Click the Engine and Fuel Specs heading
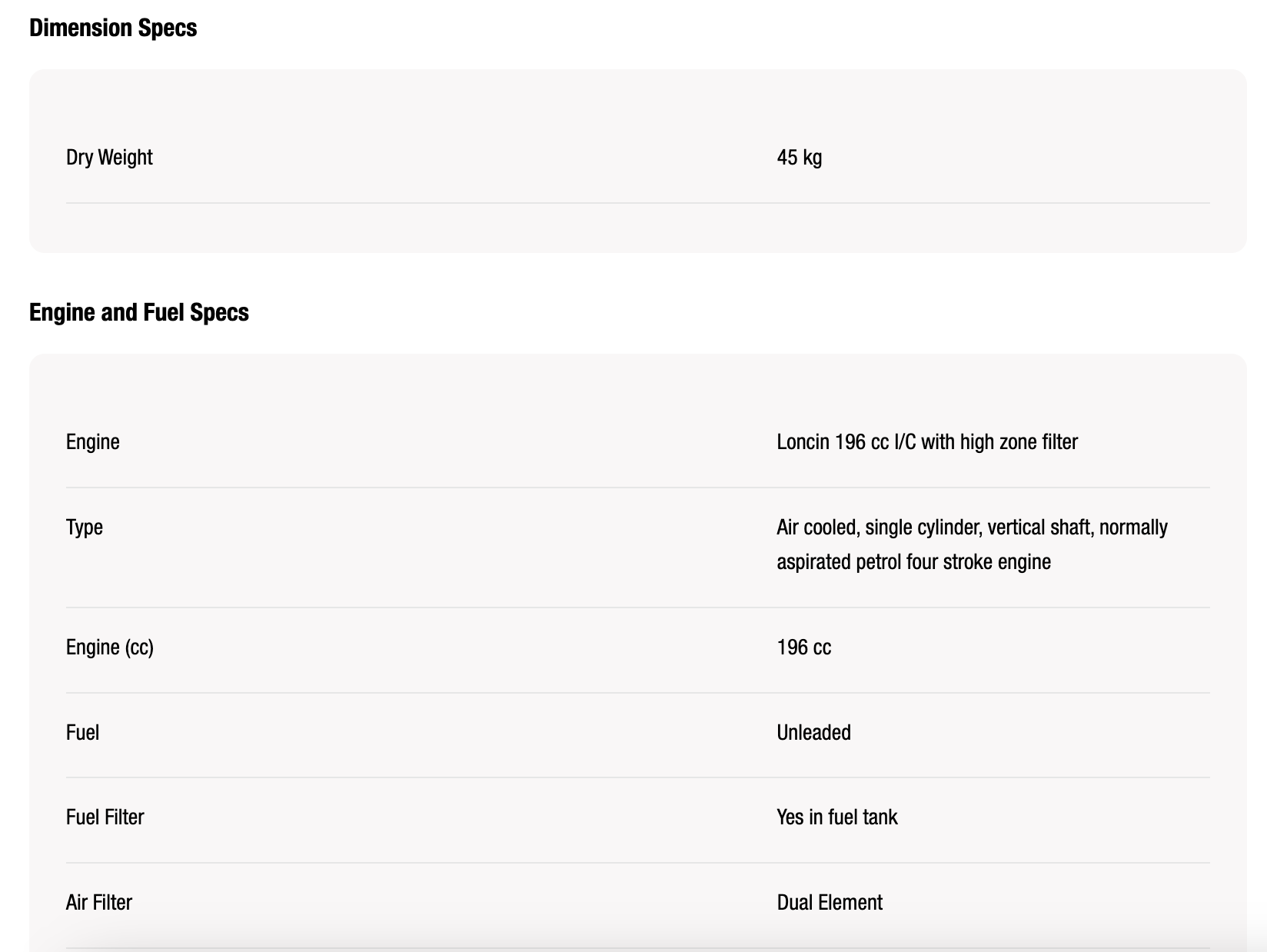 [139, 312]
